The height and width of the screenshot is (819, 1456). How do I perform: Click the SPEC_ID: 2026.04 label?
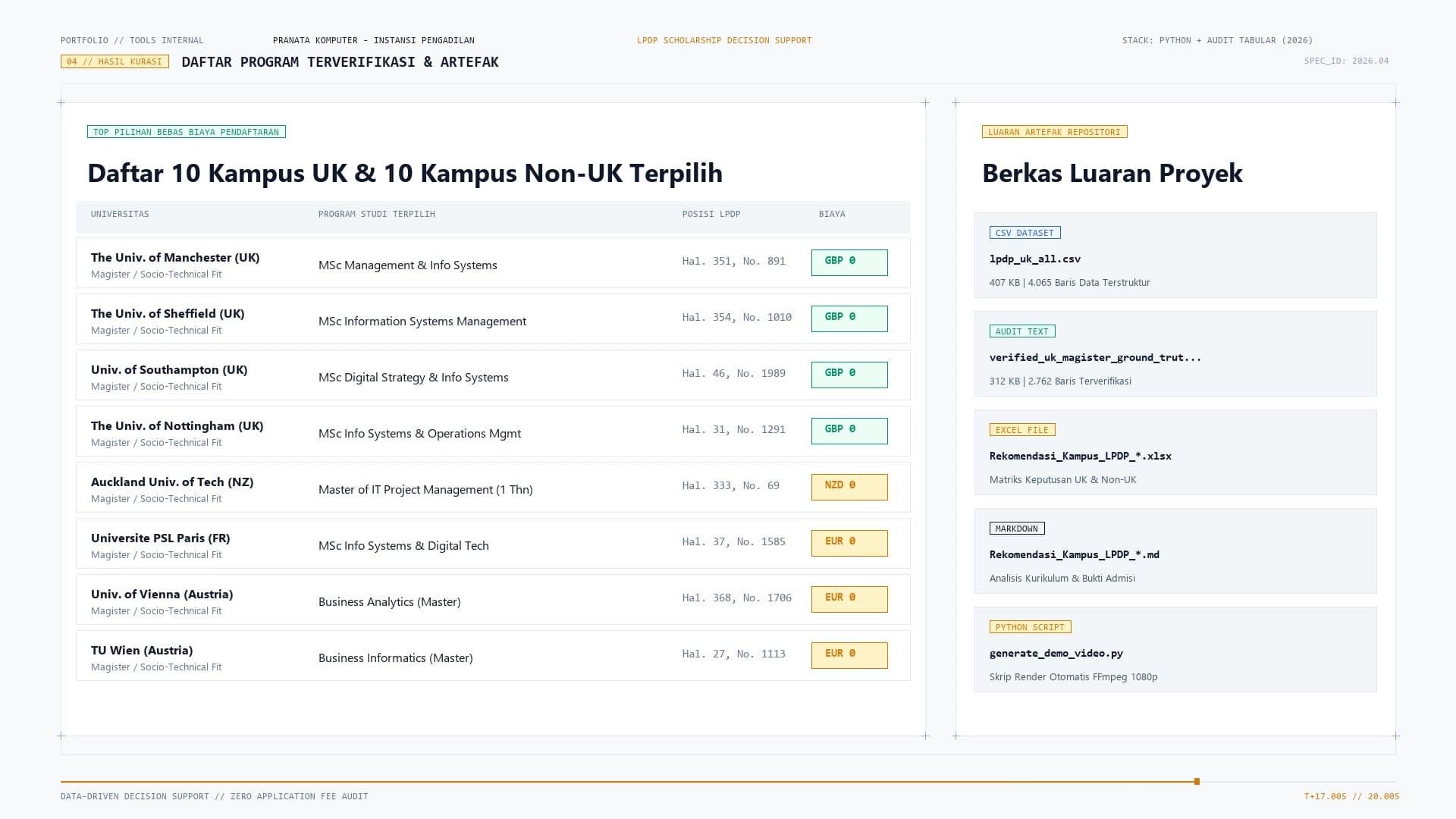(1347, 61)
